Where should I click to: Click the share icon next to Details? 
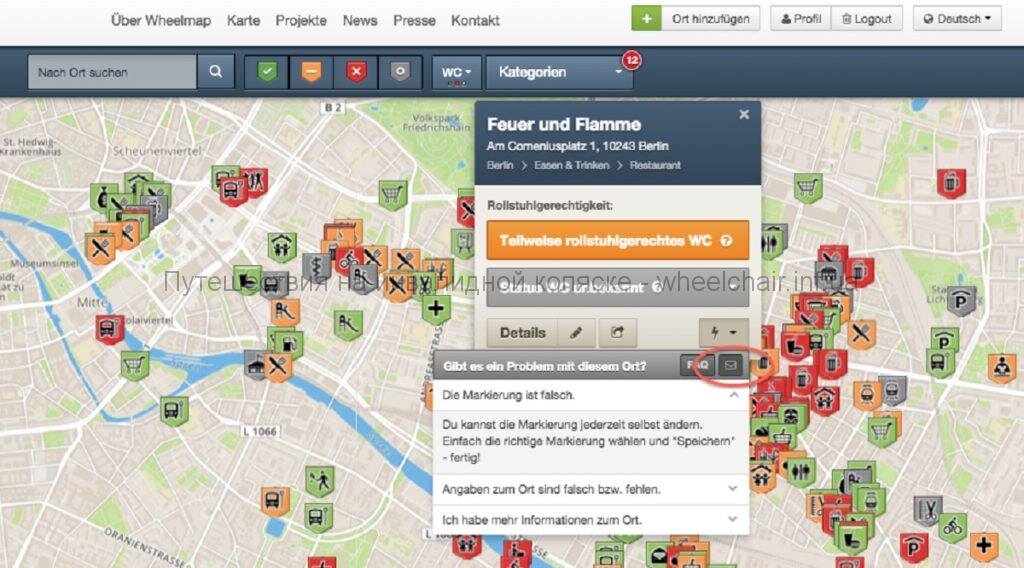click(x=616, y=333)
